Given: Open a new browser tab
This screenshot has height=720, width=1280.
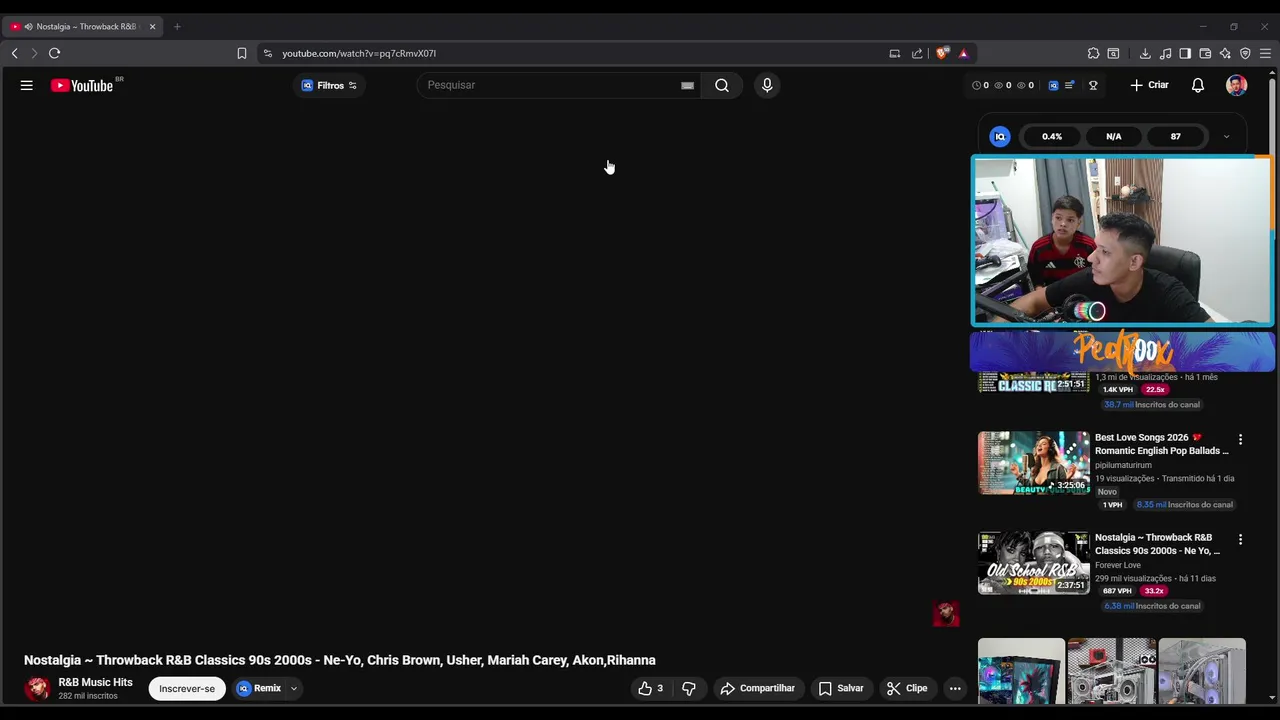Looking at the screenshot, I should coord(177,27).
